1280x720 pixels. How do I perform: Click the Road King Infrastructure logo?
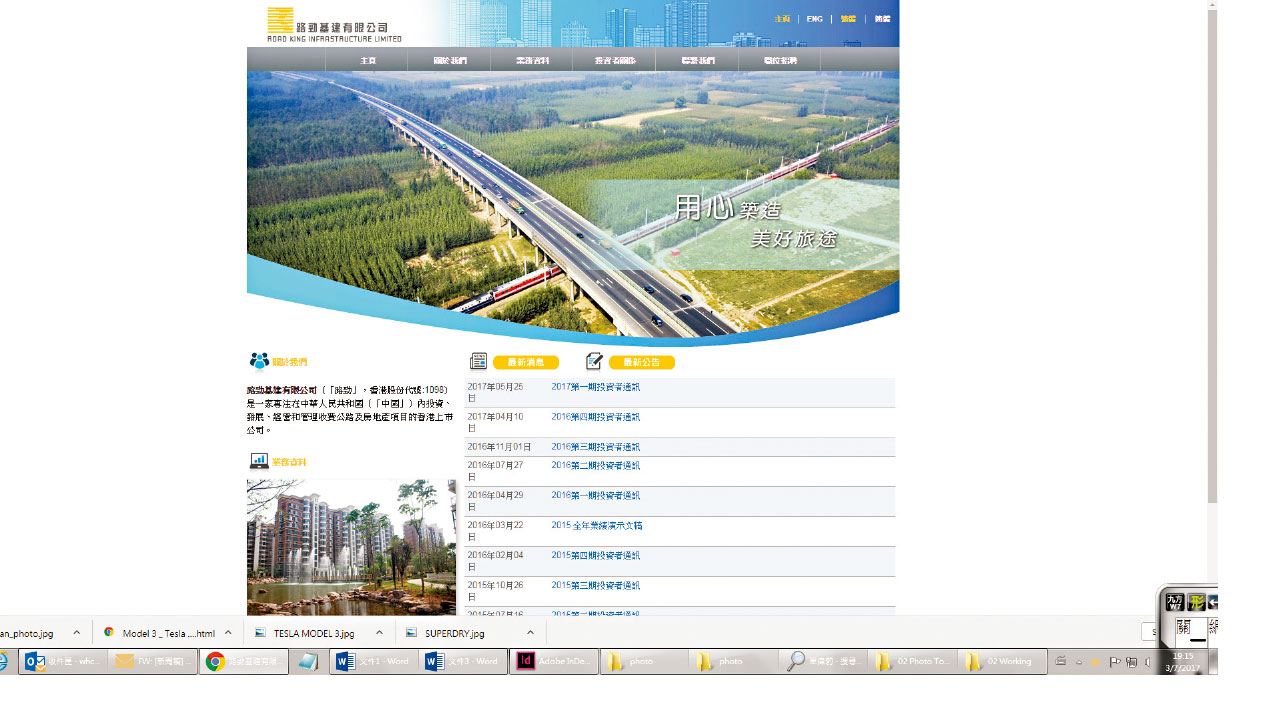tap(333, 24)
